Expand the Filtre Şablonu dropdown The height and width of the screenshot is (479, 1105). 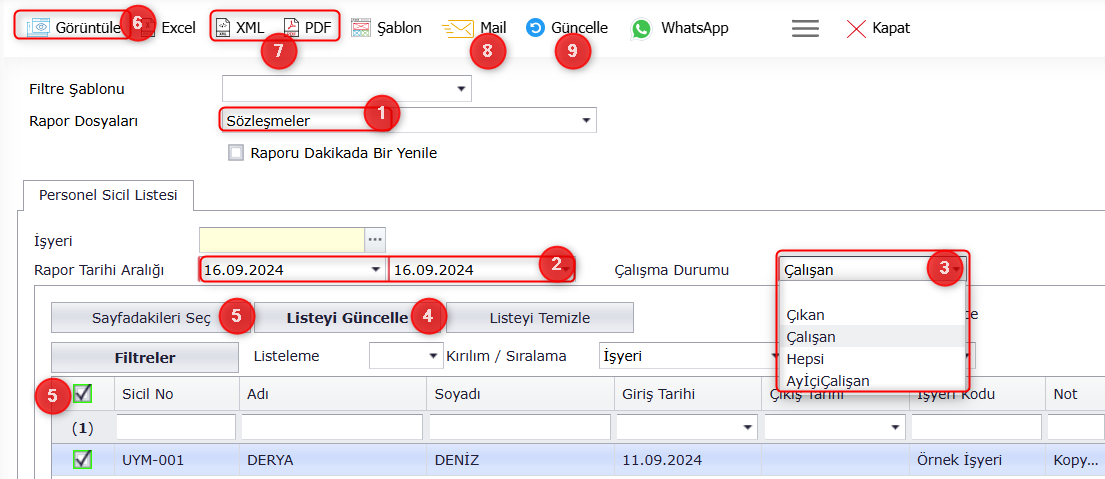click(461, 89)
